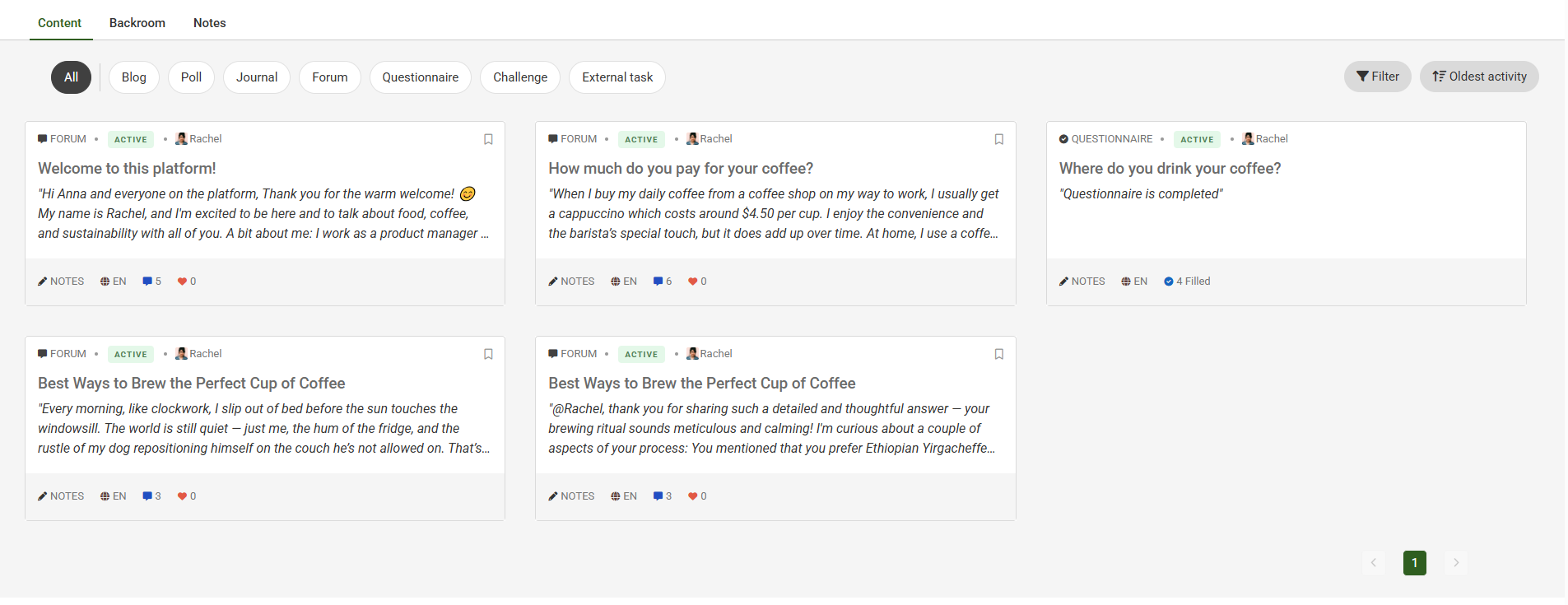Bookmark the 'Welcome to this platform!' post
Viewport: 1568px width, 605px height.
click(488, 139)
